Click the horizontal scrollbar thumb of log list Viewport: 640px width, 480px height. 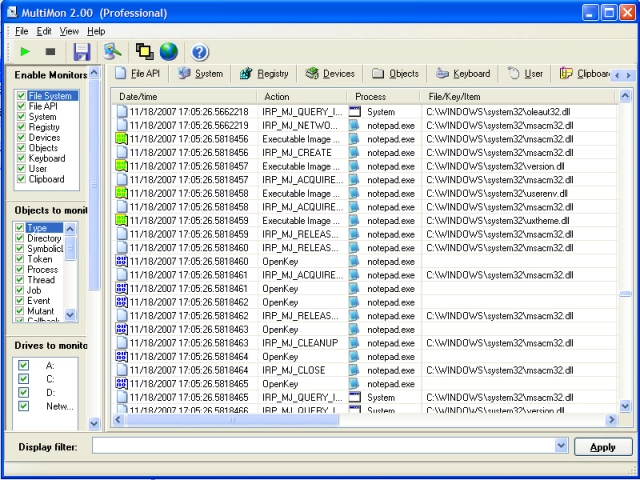pos(232,419)
